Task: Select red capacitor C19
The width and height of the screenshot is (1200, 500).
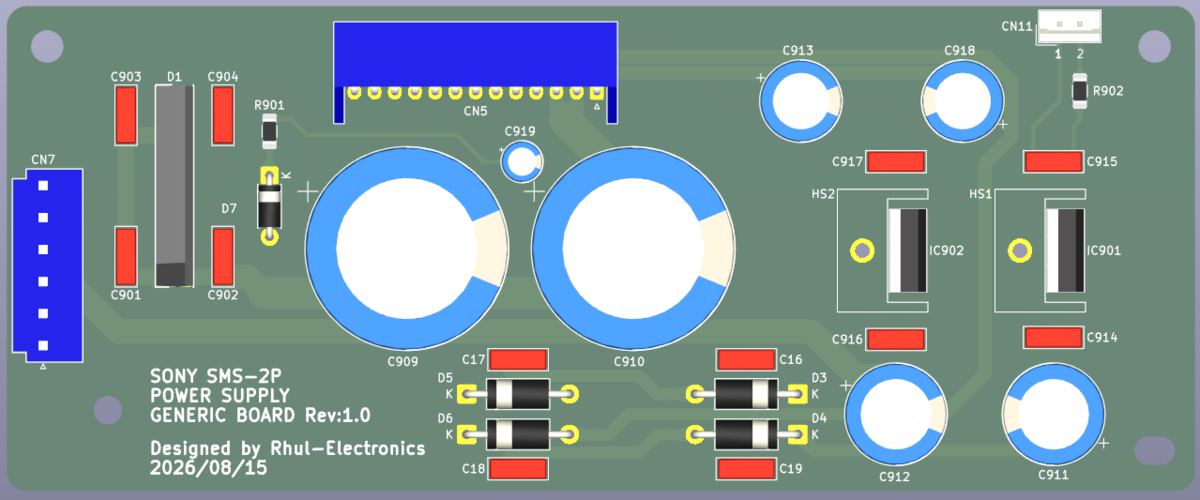Action: pyautogui.click(x=747, y=467)
